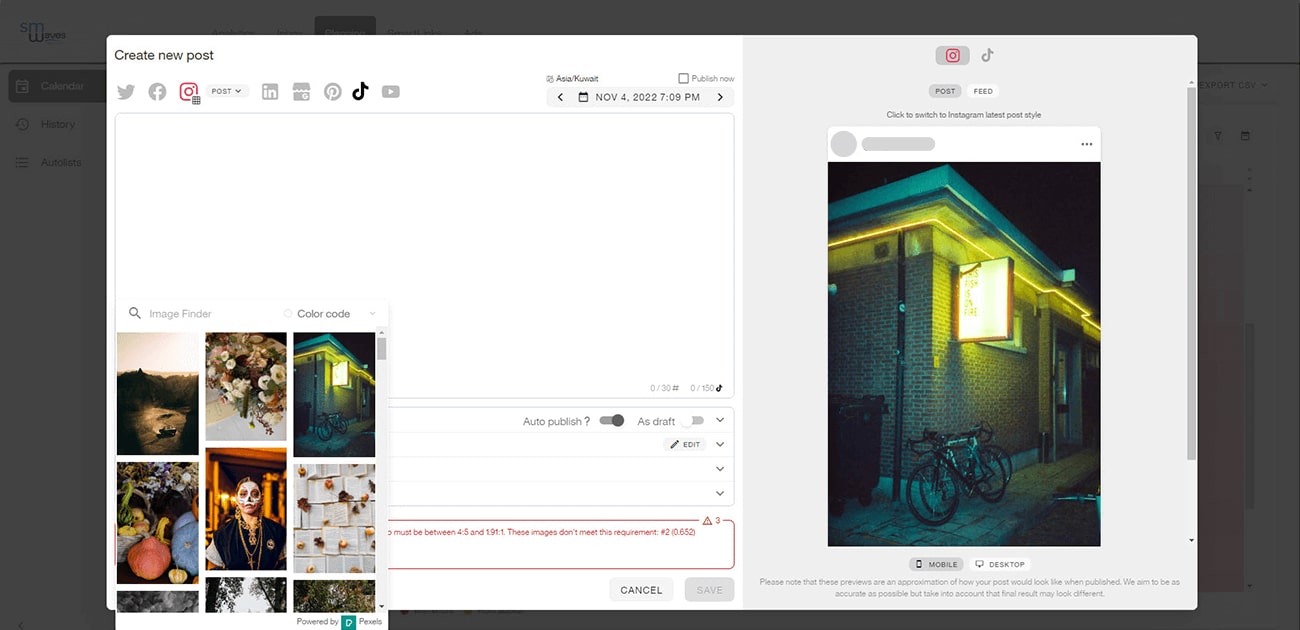Switch preview to DESKTOP view

(x=1001, y=564)
